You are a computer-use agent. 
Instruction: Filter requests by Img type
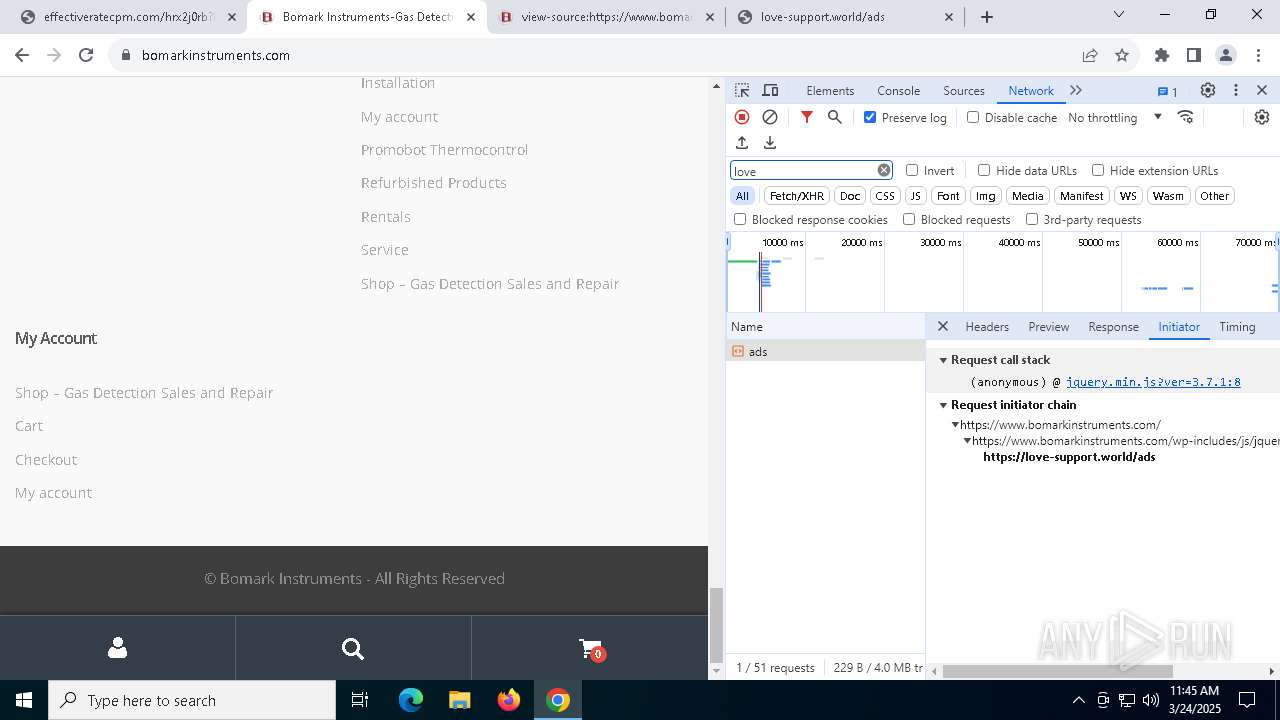pyautogui.click(x=986, y=196)
